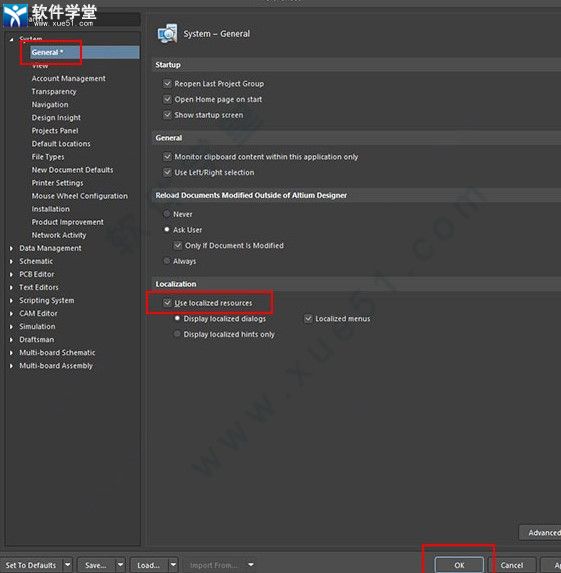Screen dimensions: 561x573
Task: Toggle the Localized menus checkbox
Action: [308, 319]
